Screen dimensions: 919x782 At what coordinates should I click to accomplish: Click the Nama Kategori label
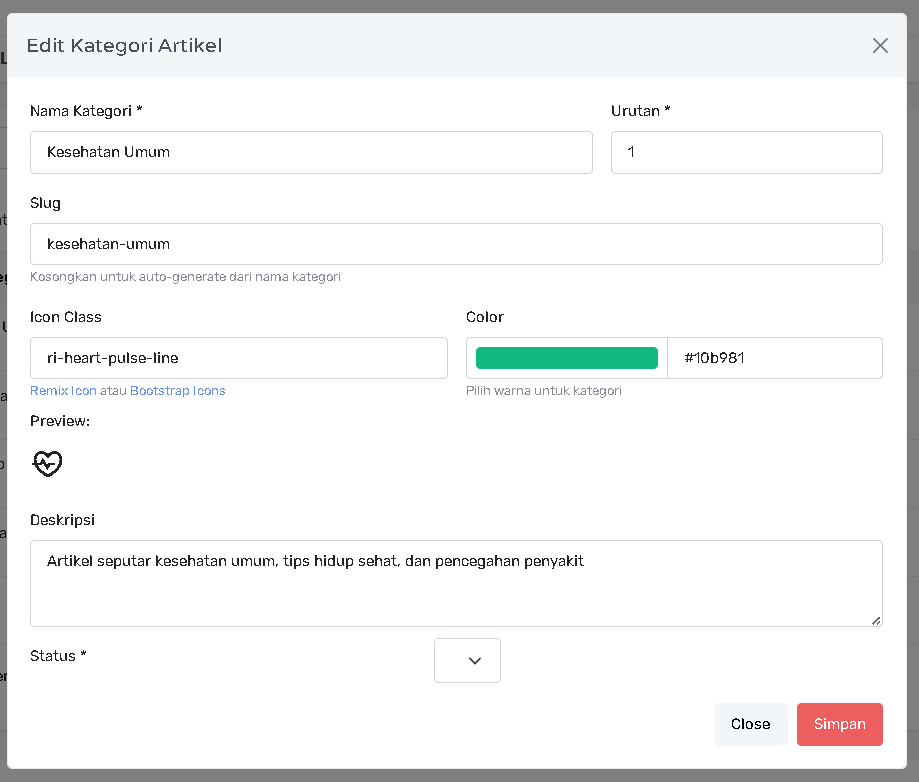point(86,111)
